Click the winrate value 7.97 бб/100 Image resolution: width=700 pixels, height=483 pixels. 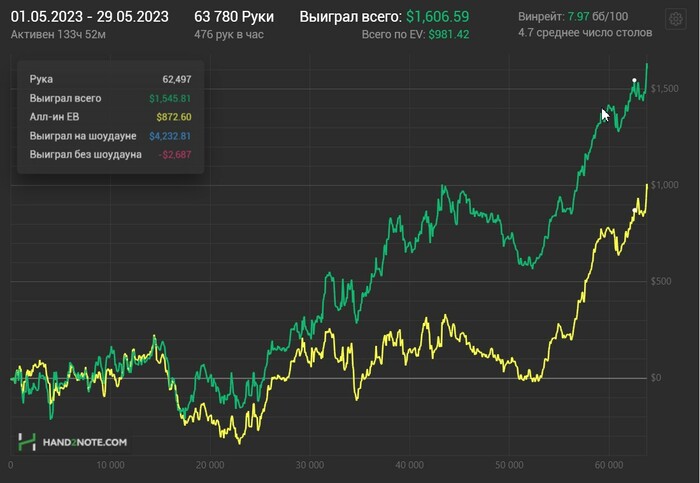(597, 17)
